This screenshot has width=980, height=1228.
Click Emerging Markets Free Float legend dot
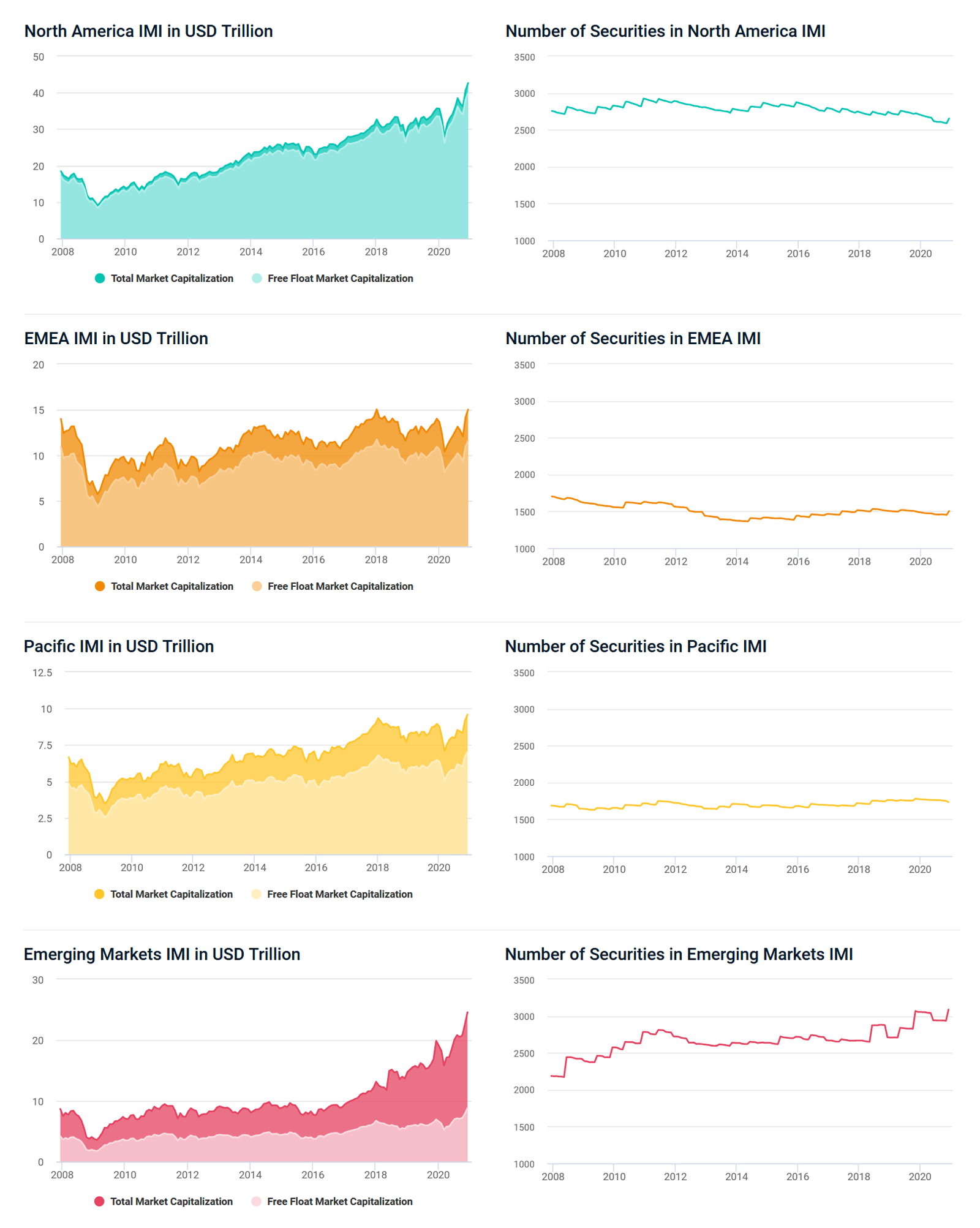click(x=256, y=1202)
